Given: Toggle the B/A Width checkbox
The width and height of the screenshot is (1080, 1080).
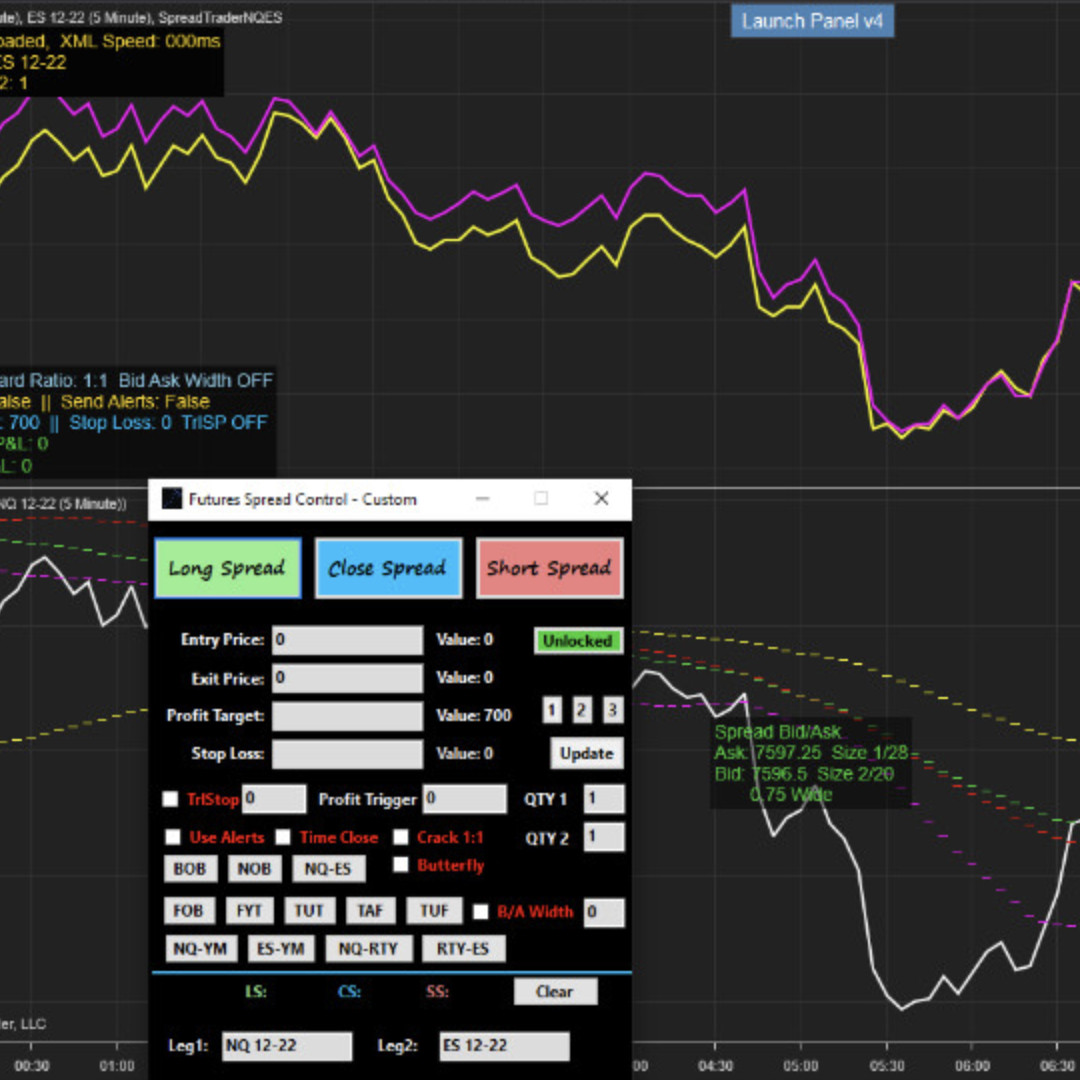Looking at the screenshot, I should (x=480, y=911).
